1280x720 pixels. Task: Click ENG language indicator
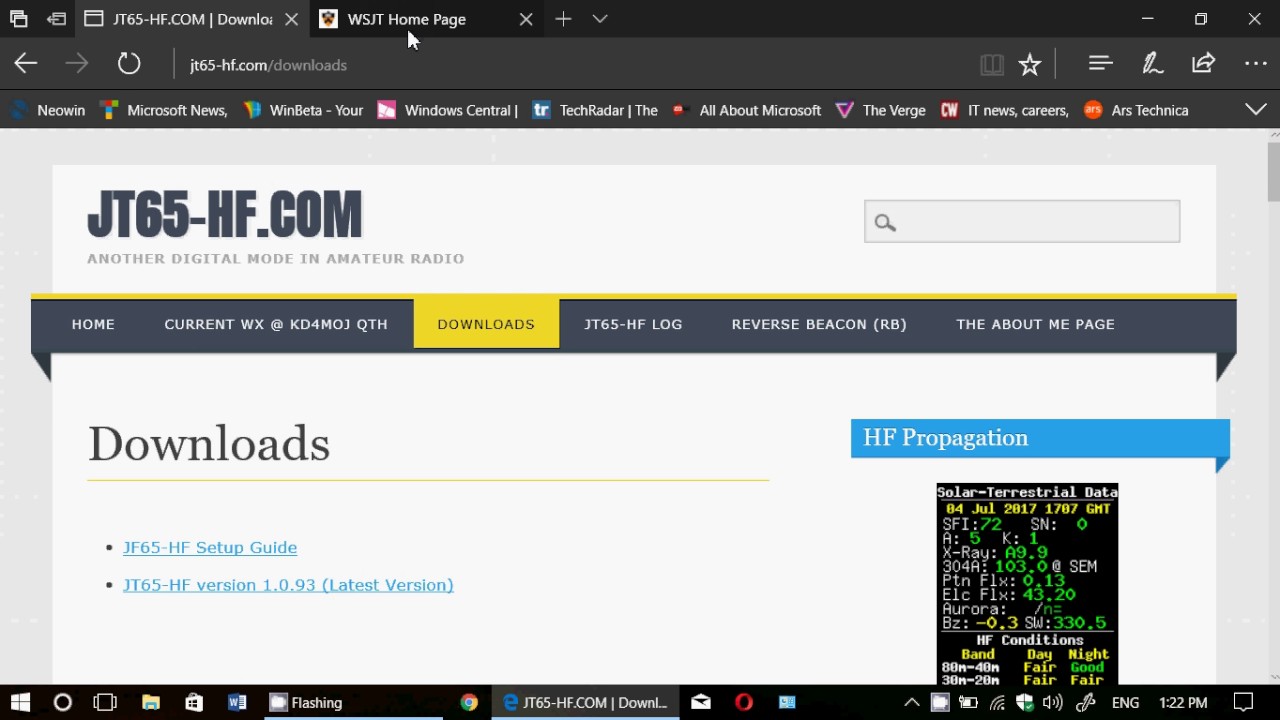1125,702
